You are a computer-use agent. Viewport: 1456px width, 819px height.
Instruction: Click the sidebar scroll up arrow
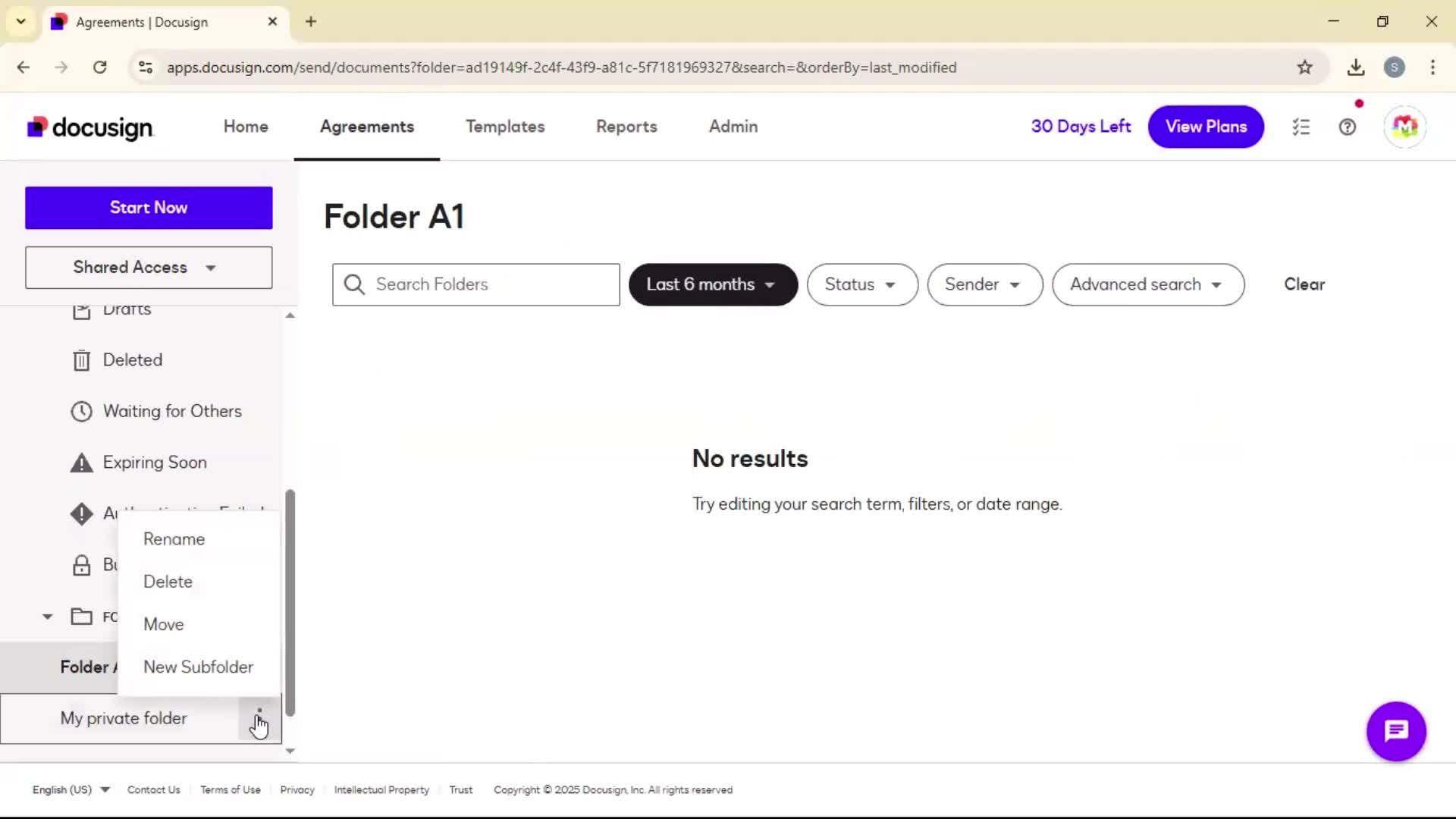[290, 315]
